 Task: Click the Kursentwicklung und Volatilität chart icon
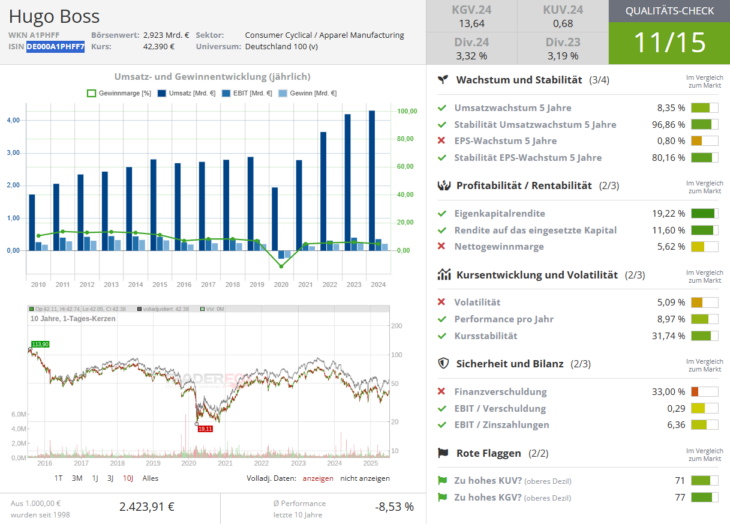pyautogui.click(x=444, y=275)
